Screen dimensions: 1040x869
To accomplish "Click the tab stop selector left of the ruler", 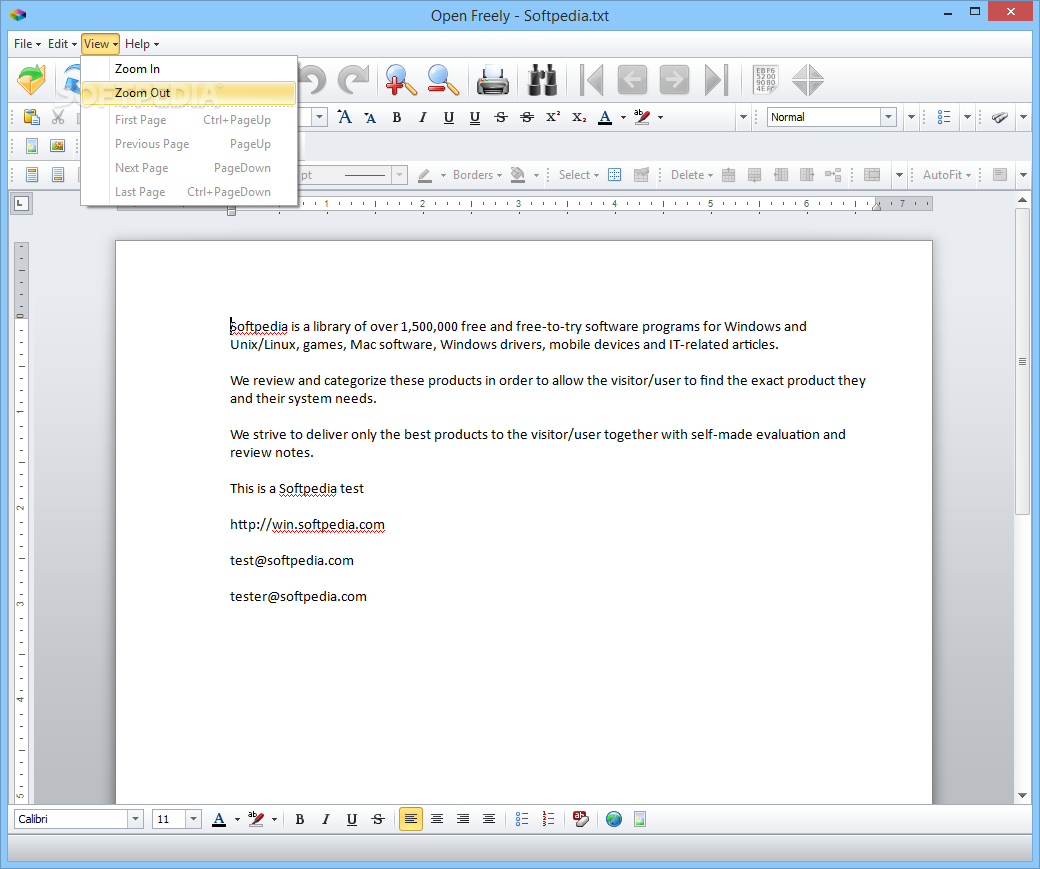I will click(21, 204).
